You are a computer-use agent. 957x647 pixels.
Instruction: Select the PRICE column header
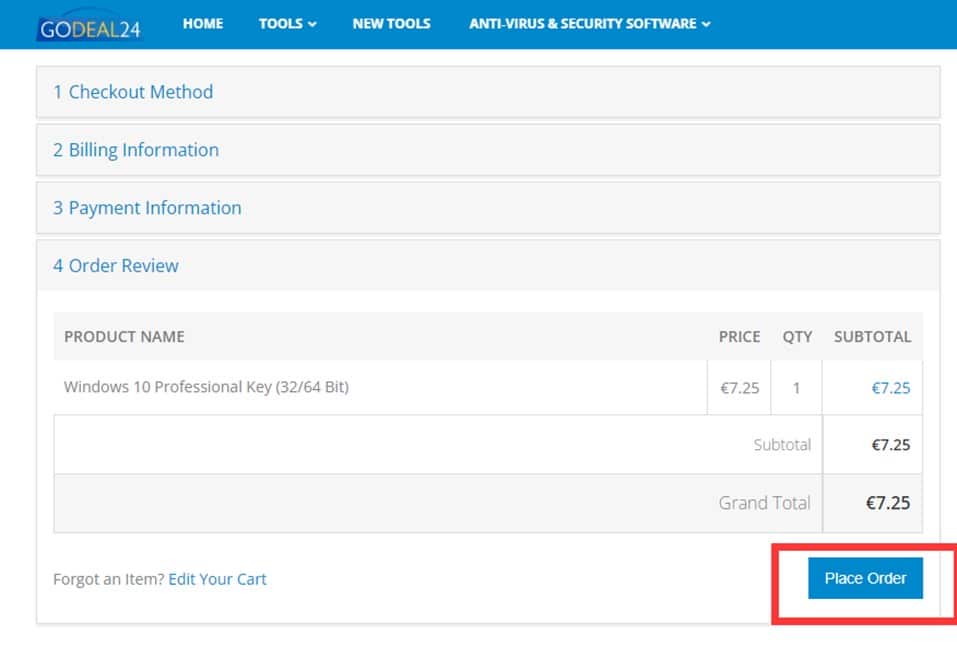coord(739,337)
